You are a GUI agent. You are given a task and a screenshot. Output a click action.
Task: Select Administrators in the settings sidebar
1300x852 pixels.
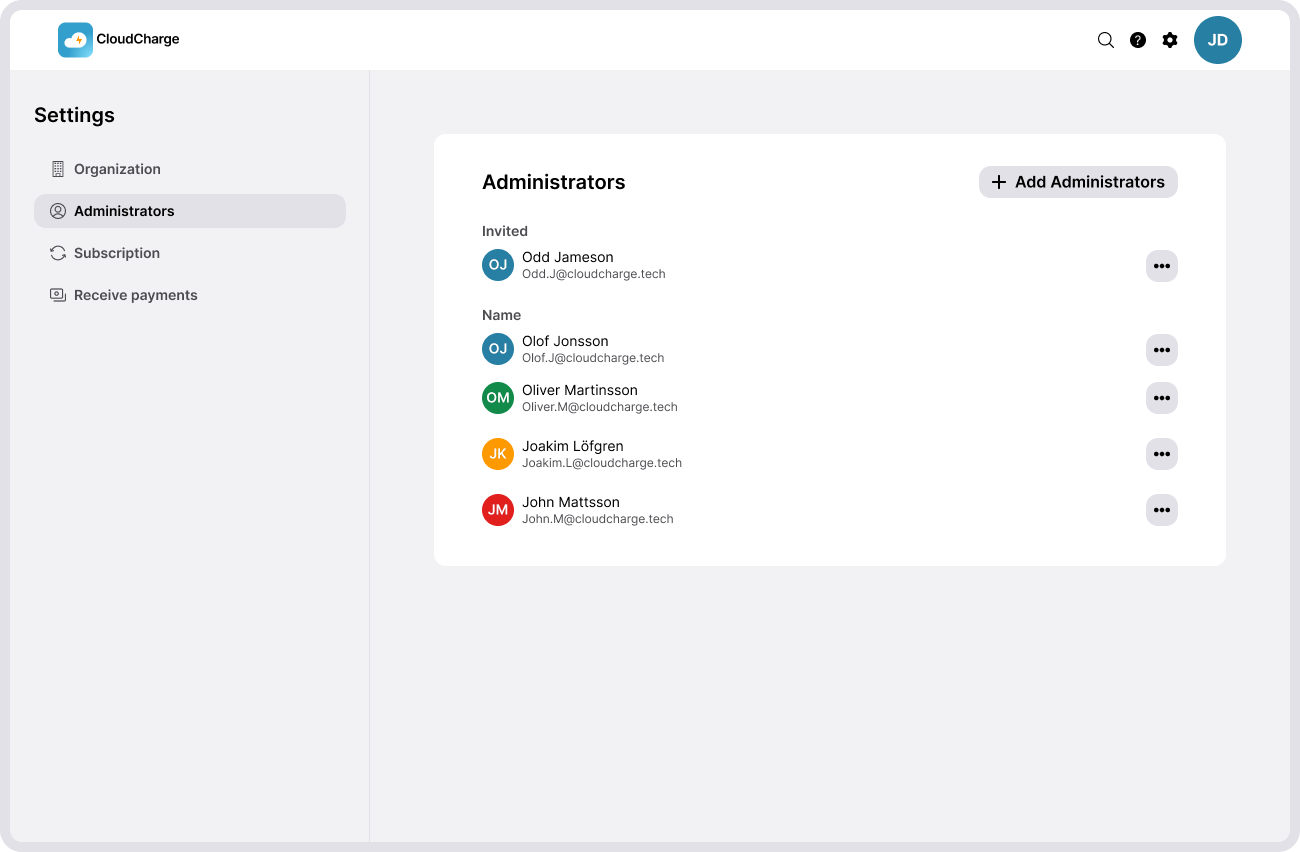point(190,211)
